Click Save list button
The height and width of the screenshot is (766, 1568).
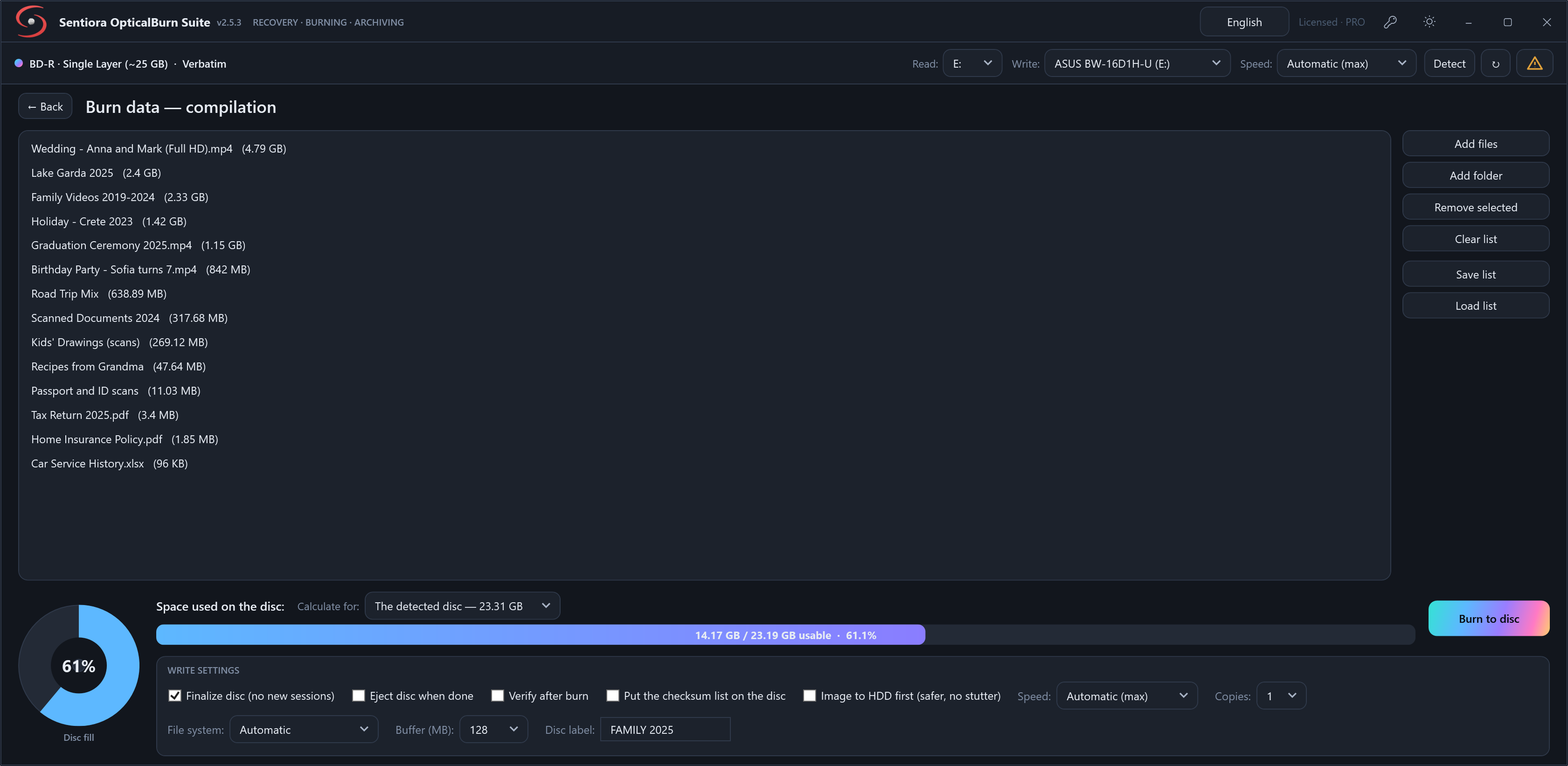[1476, 274]
